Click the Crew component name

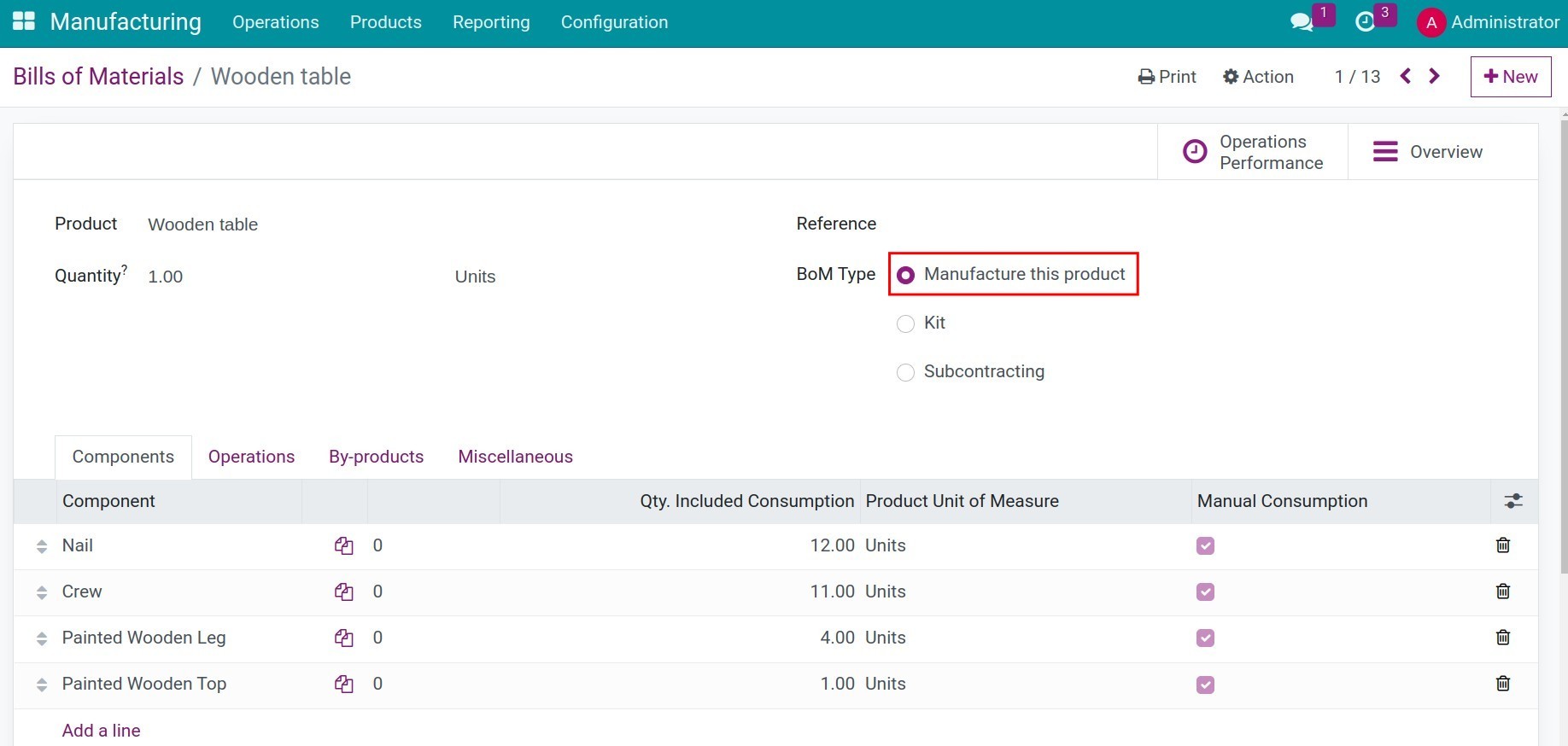[x=82, y=592]
